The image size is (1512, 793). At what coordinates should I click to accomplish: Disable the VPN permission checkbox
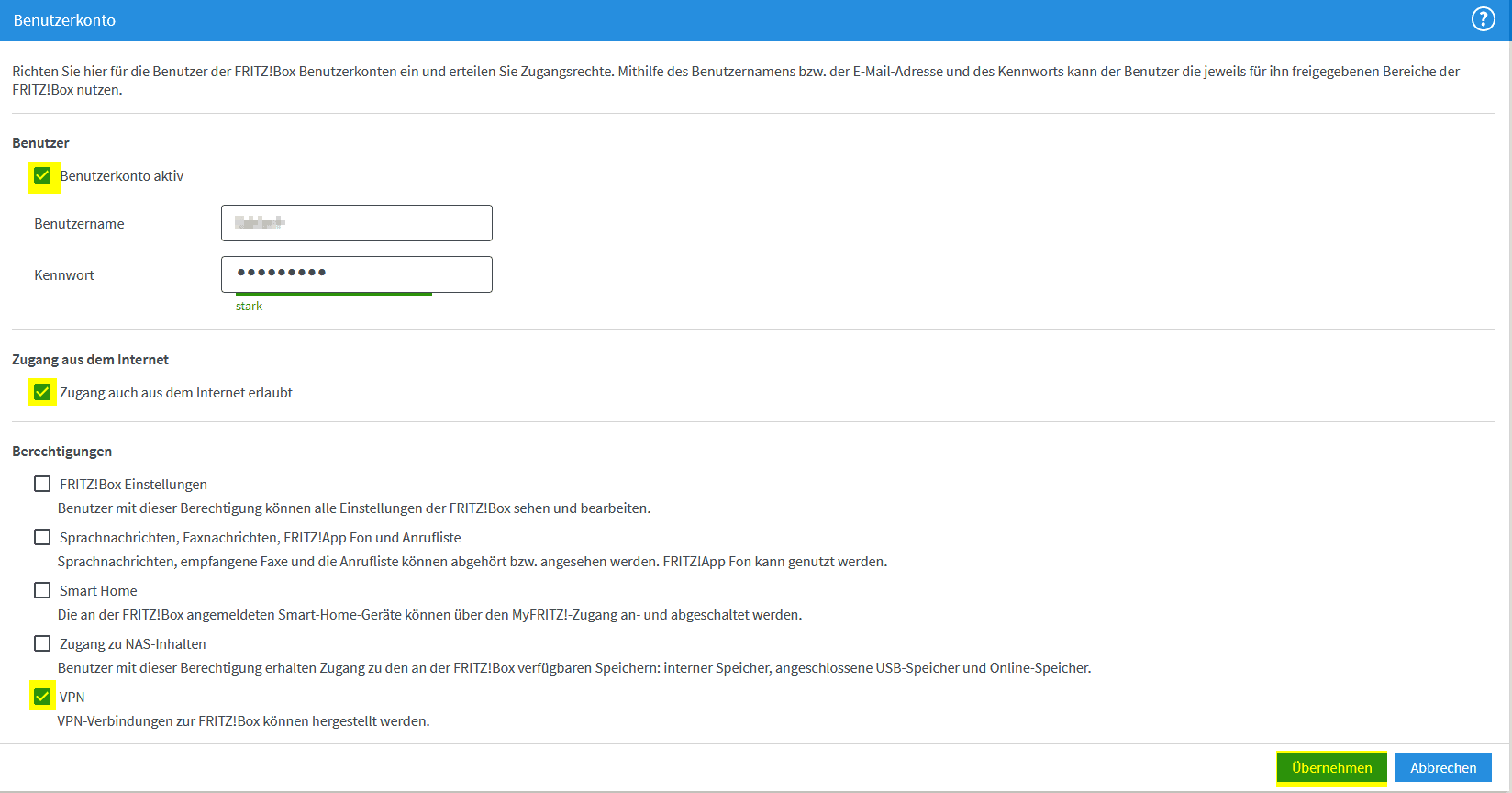point(42,697)
